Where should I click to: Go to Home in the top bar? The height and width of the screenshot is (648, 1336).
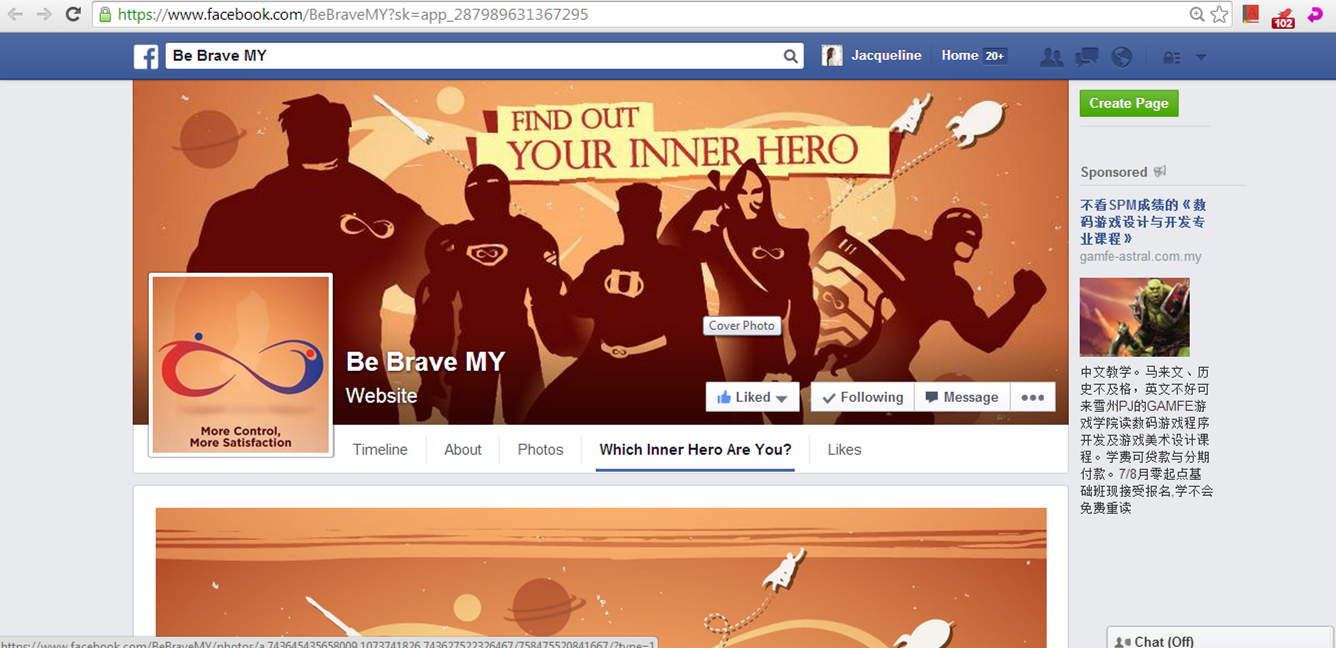(x=960, y=56)
